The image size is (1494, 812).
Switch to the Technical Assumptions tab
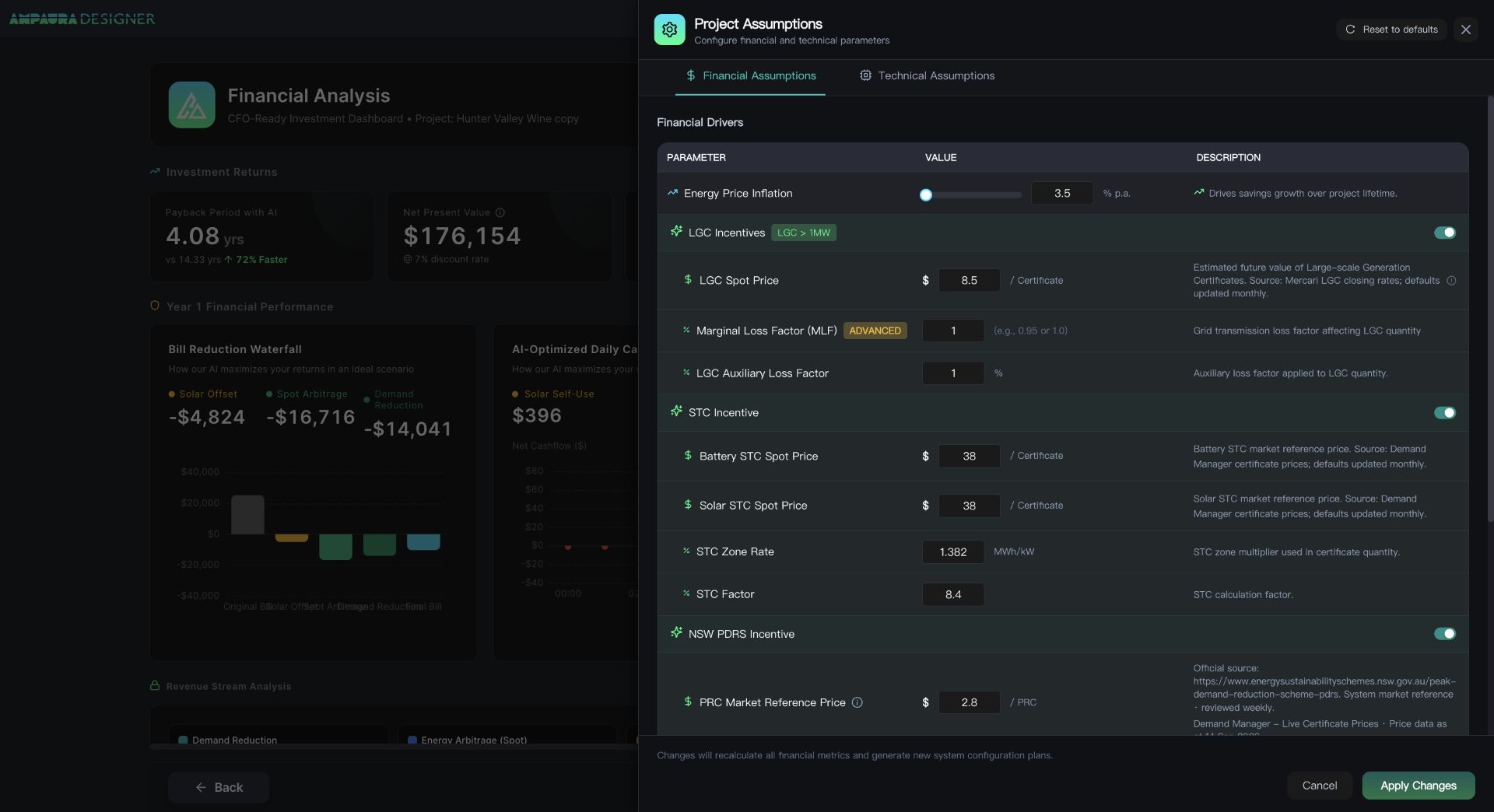pos(927,75)
